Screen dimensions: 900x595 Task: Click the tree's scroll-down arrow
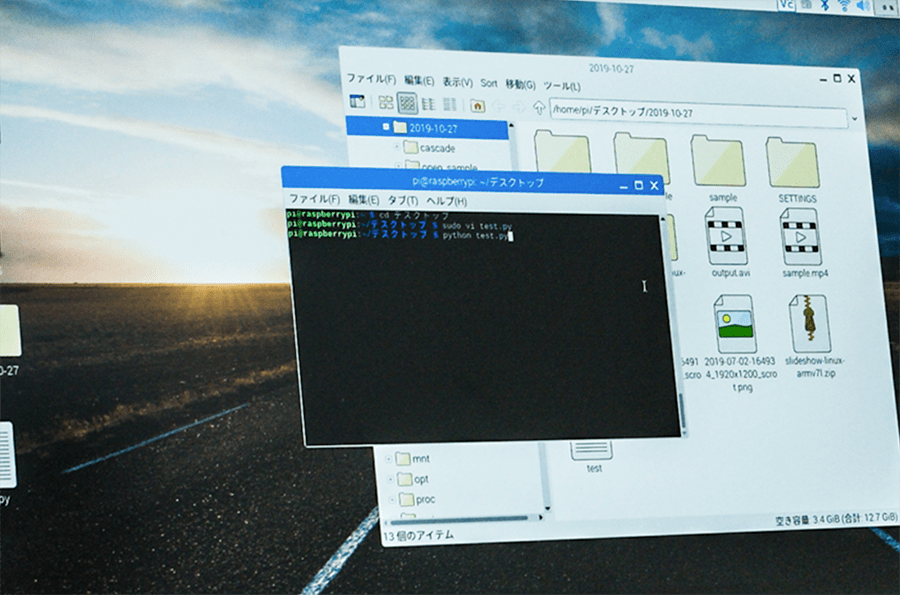point(547,508)
